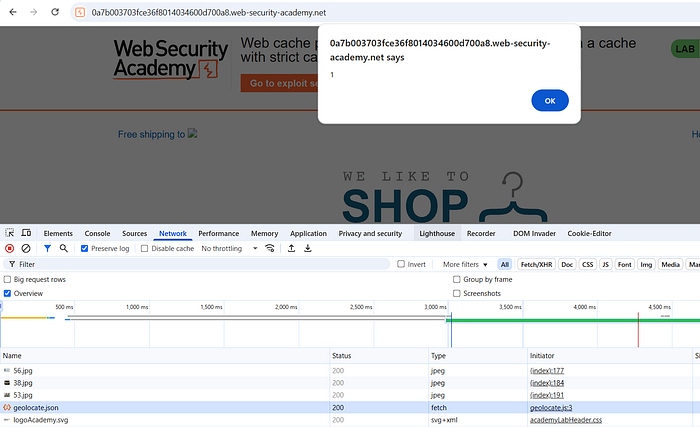This screenshot has width=700, height=427.
Task: Expand the More filters dropdown
Action: click(x=465, y=264)
